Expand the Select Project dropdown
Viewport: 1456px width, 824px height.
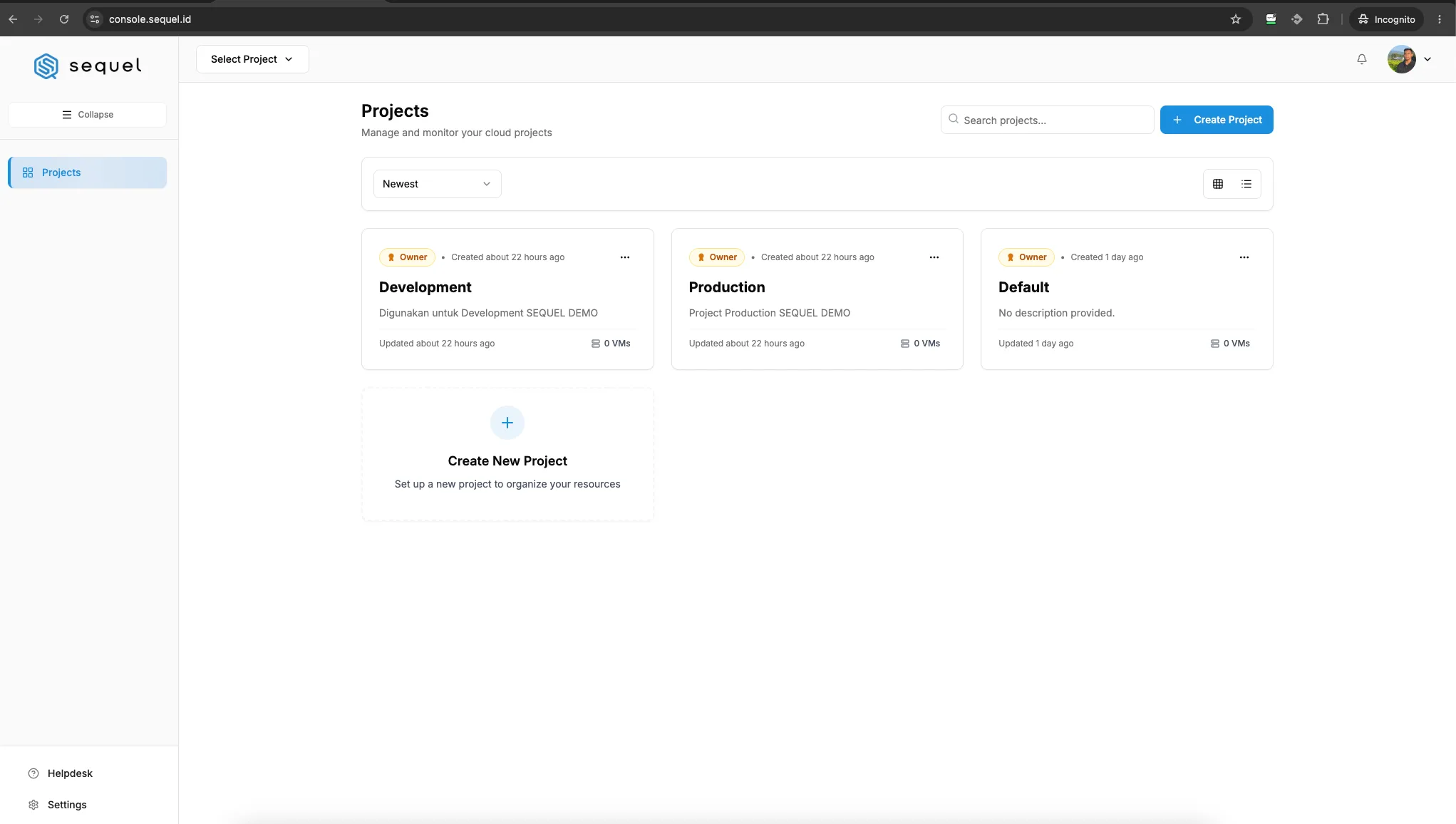252,59
